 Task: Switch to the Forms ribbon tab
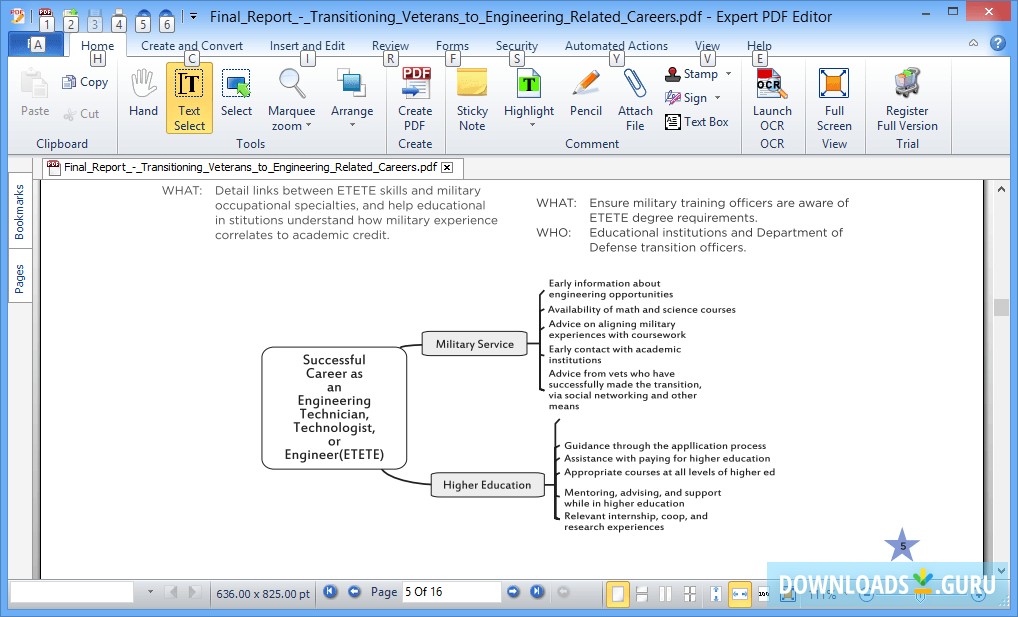452,45
